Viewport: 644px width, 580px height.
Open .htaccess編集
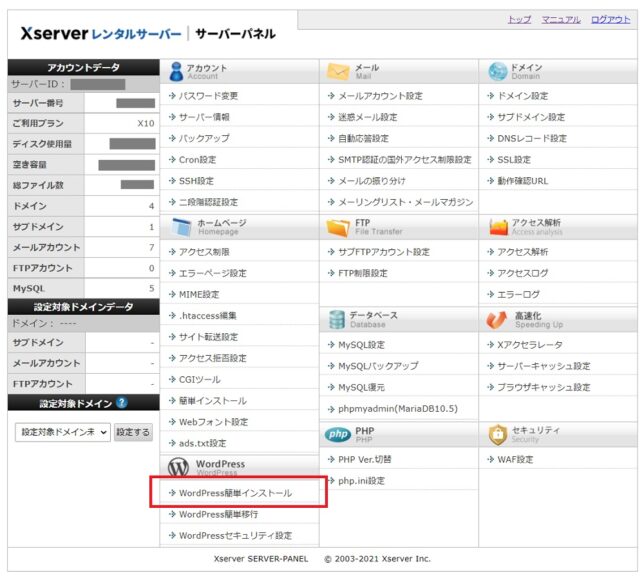point(207,315)
